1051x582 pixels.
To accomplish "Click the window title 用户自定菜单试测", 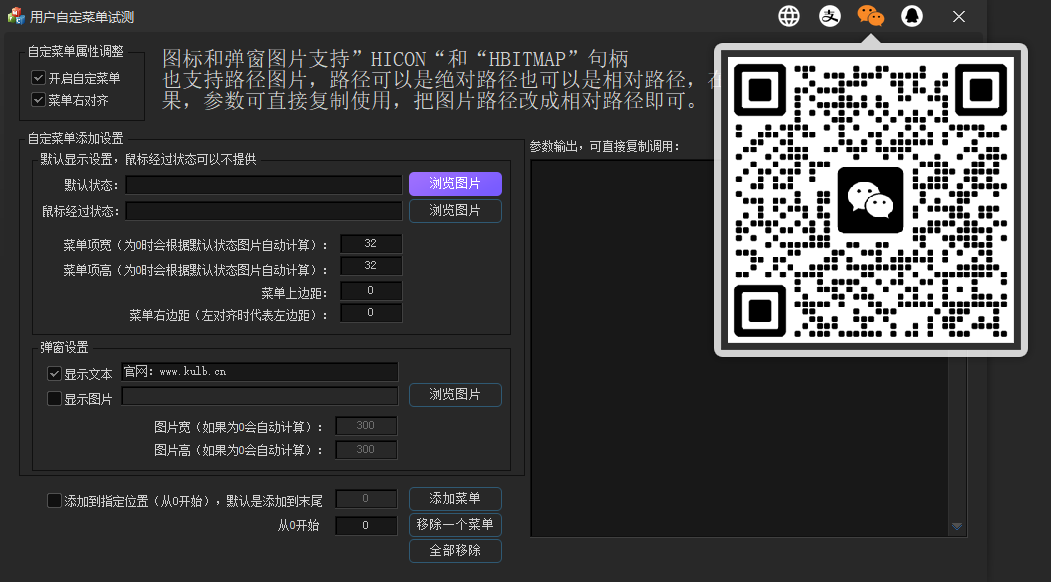I will click(x=82, y=17).
